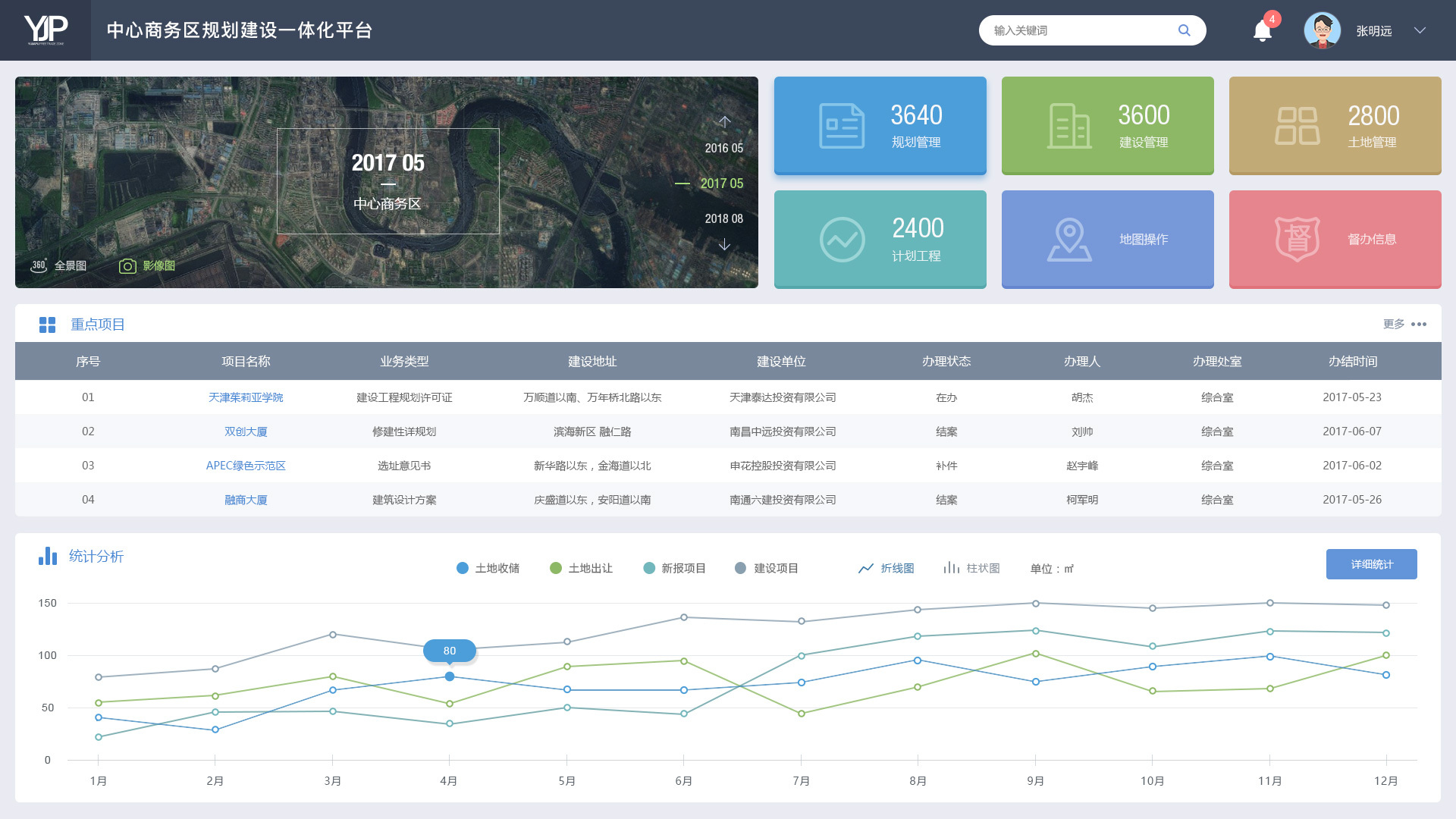Screen dimensions: 1456x819
Task: Click the three-dot more icon
Action: 1419,325
